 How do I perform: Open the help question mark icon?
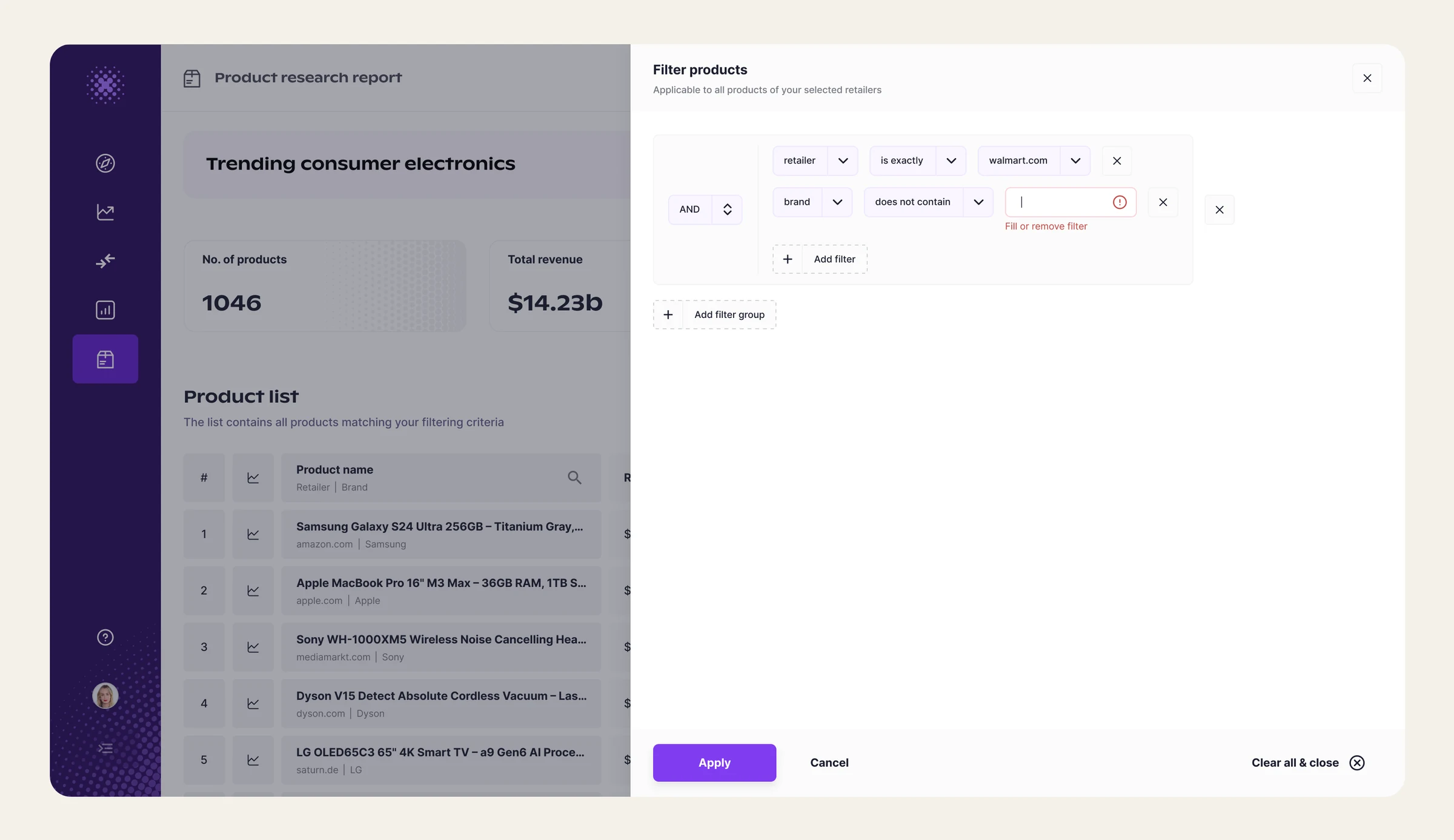105,637
